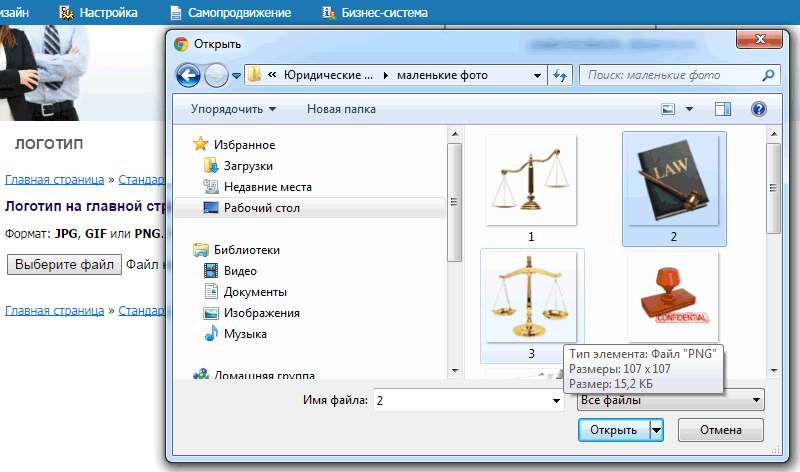800x472 pixels.
Task: Select the golden scales thumbnail 3
Action: pyautogui.click(x=531, y=301)
